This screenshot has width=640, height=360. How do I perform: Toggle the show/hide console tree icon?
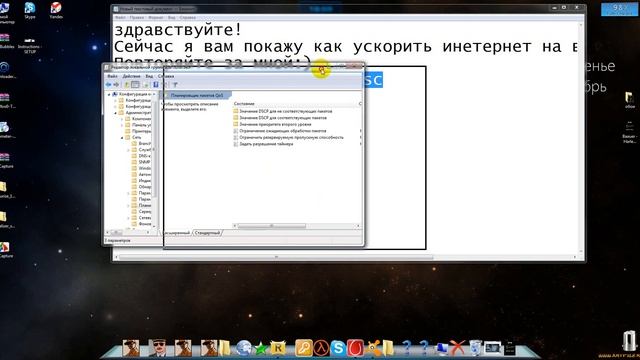[135, 84]
